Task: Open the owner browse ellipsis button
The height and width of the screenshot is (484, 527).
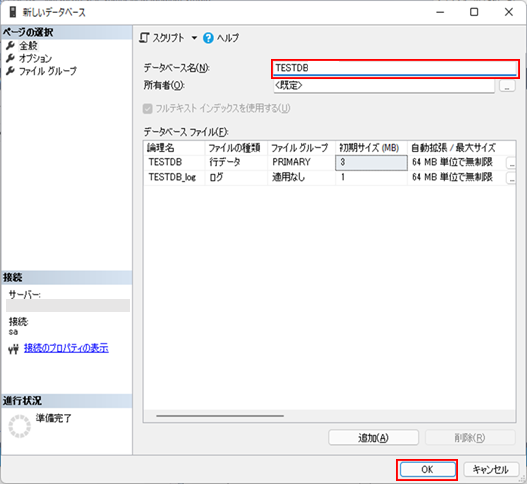Action: [x=507, y=86]
